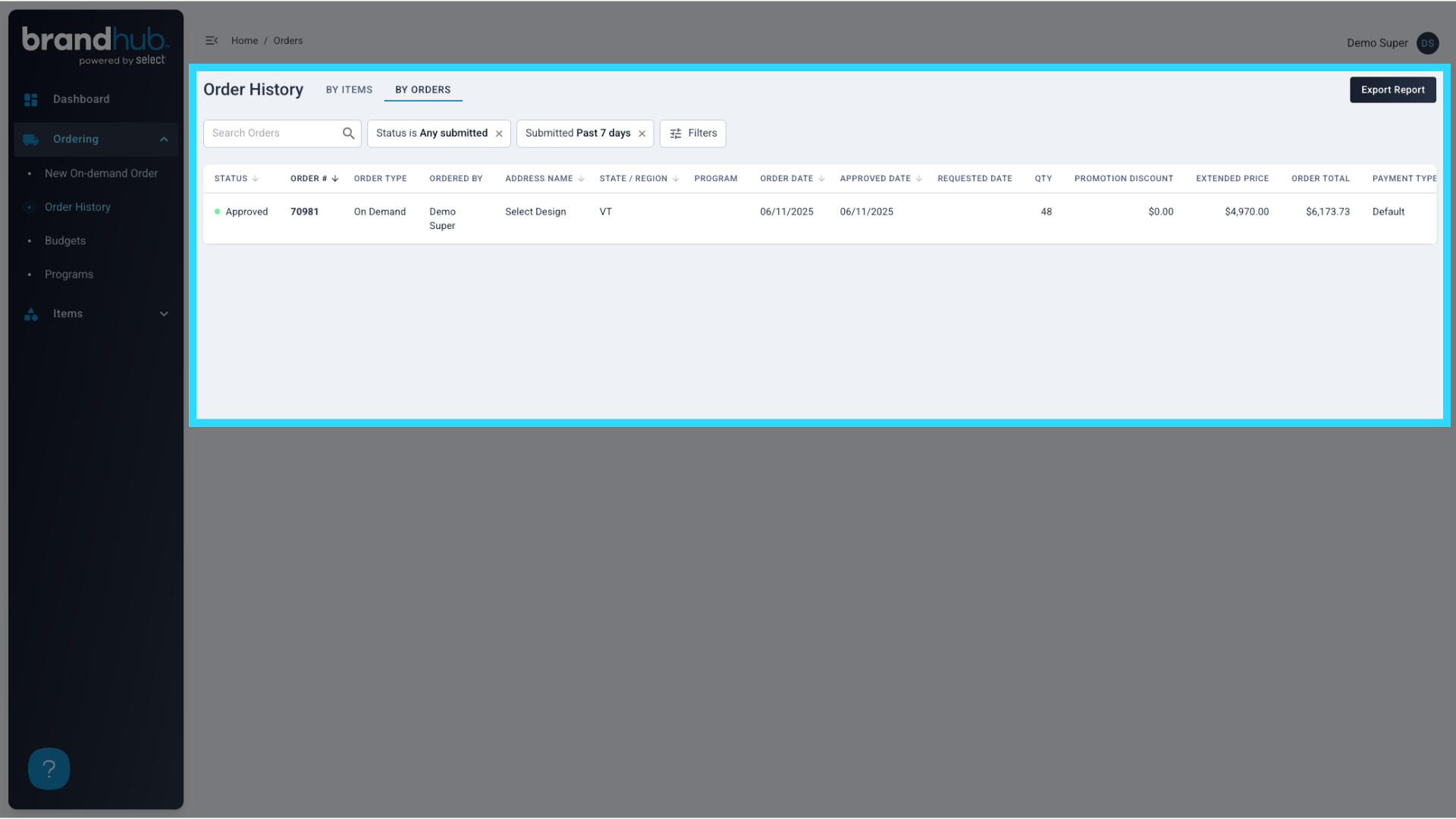Open the Status is Any submitted filter
The height and width of the screenshot is (819, 1456).
432,133
